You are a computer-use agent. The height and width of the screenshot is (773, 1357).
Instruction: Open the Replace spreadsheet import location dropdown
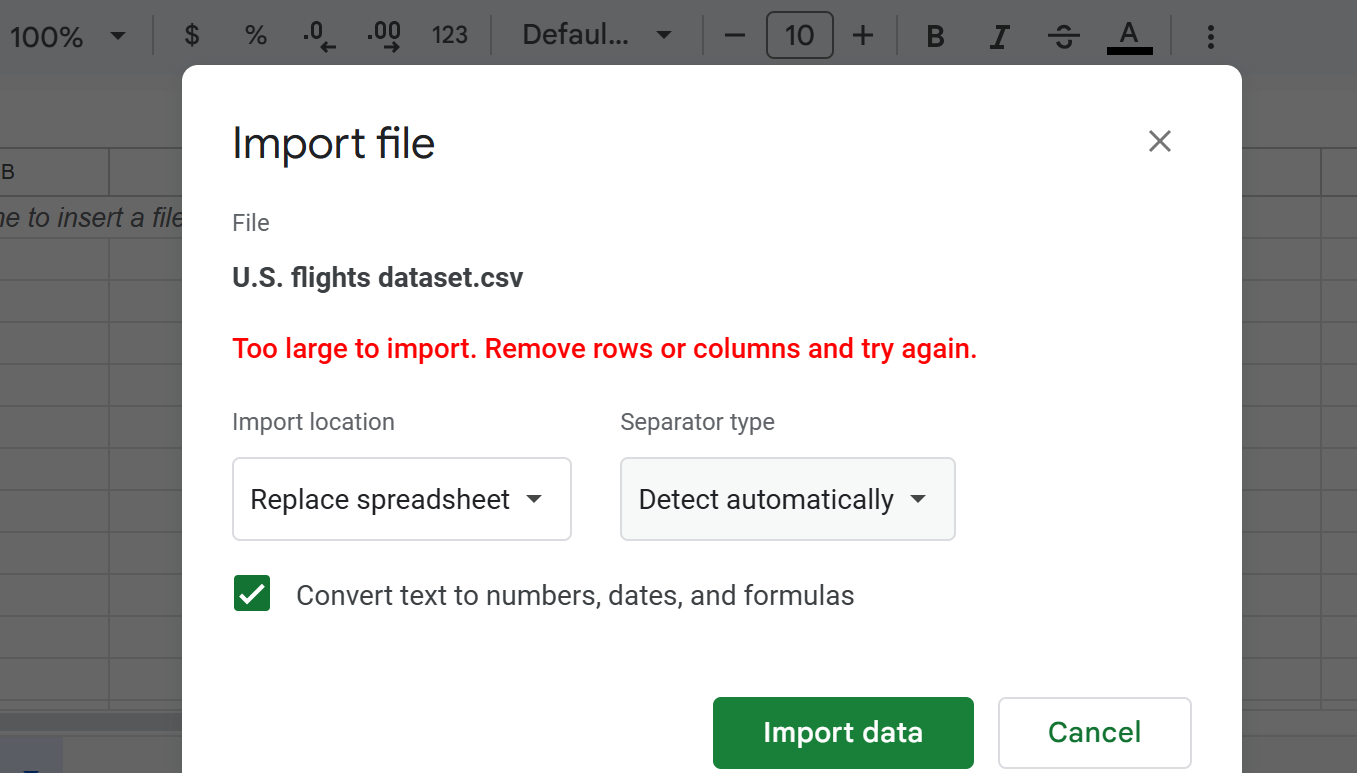point(401,499)
